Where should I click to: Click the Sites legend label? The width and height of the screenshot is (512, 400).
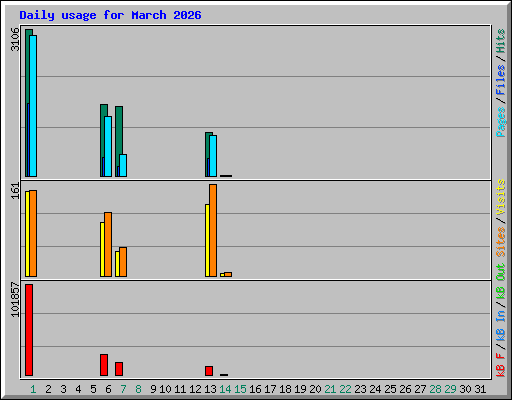tap(501, 242)
